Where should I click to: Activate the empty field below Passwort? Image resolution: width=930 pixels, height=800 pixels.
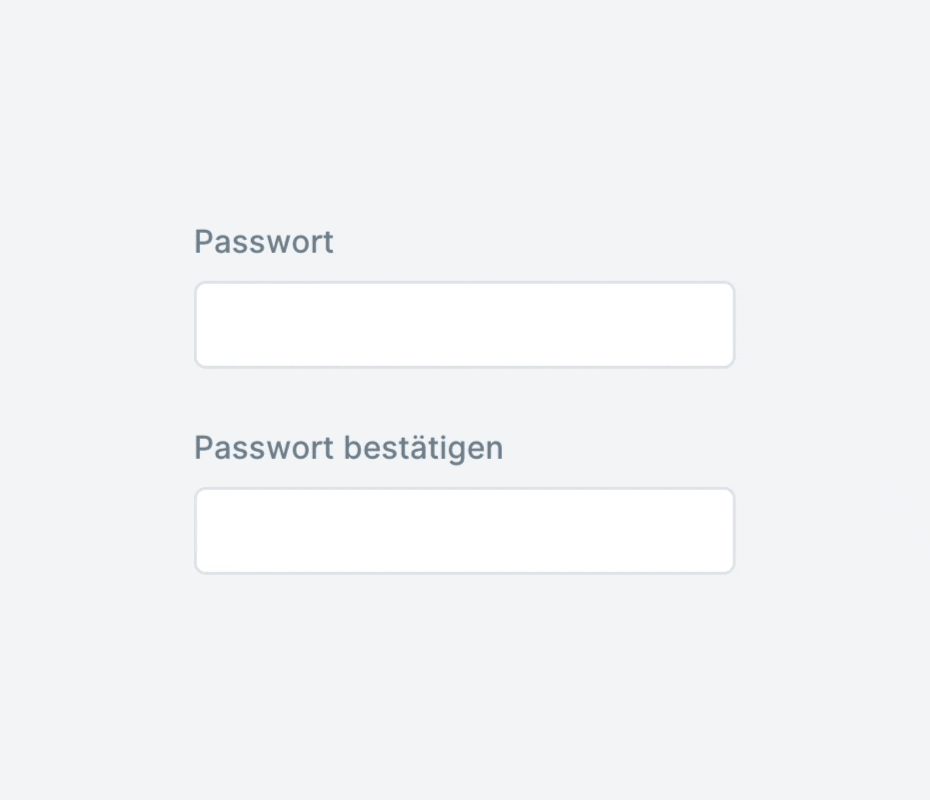click(x=464, y=324)
